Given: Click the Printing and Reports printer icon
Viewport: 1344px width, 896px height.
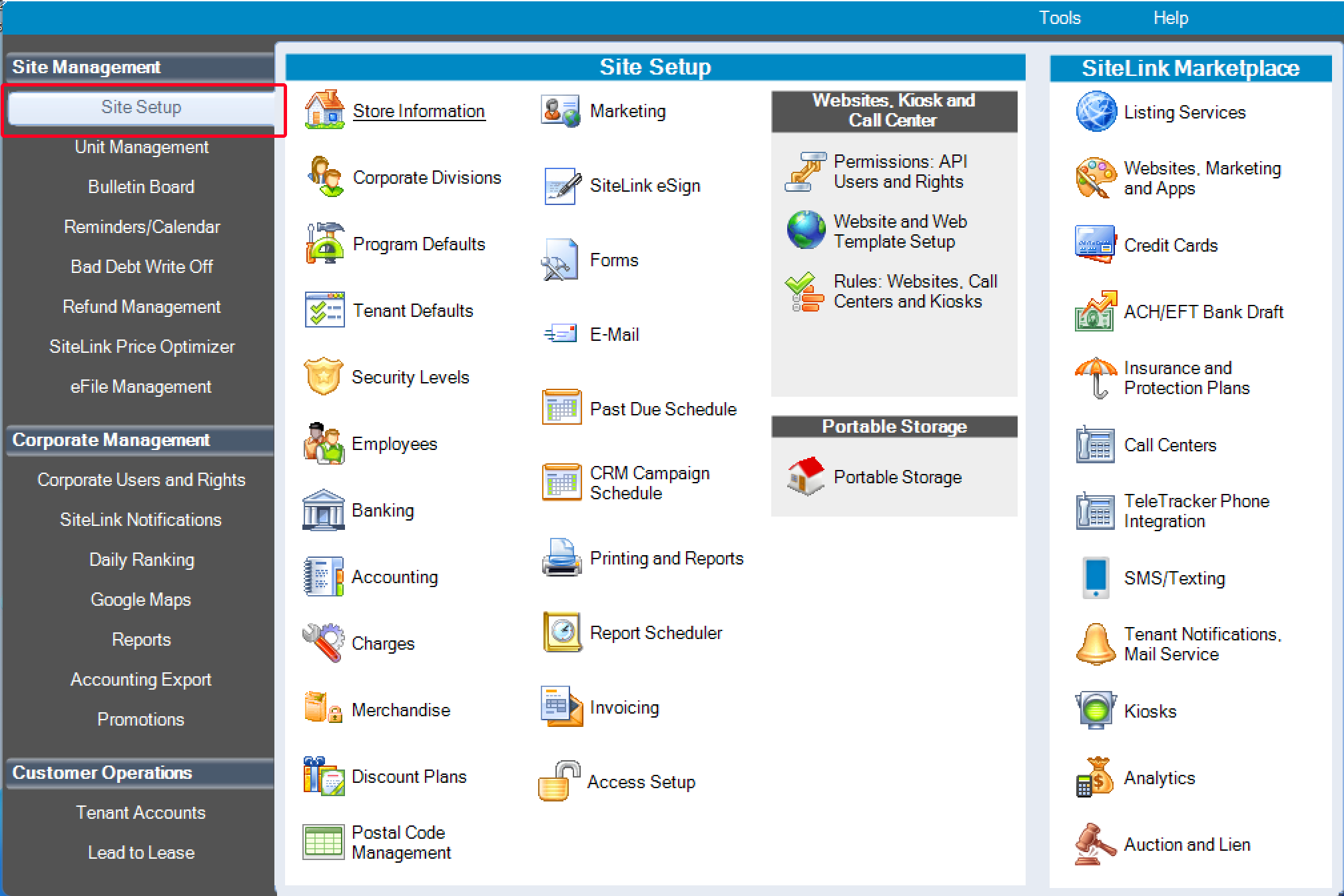Looking at the screenshot, I should pyautogui.click(x=561, y=557).
